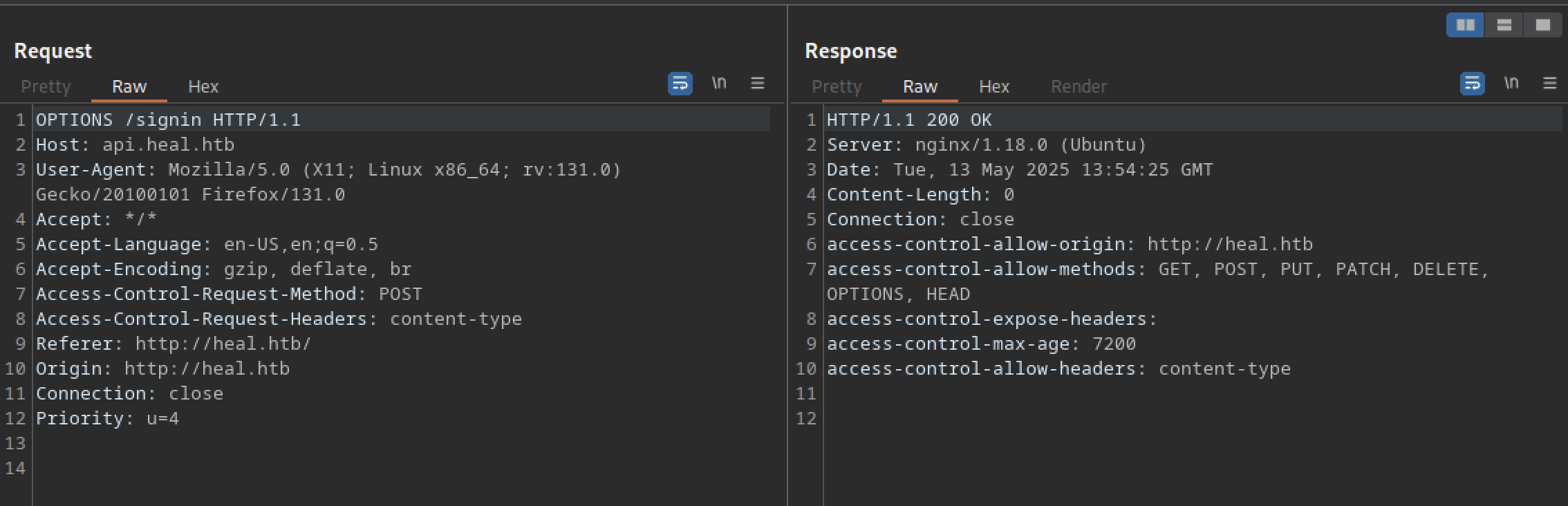This screenshot has width=1568, height=506.
Task: Show non-printable characters in Response panel
Action: coord(1511,84)
